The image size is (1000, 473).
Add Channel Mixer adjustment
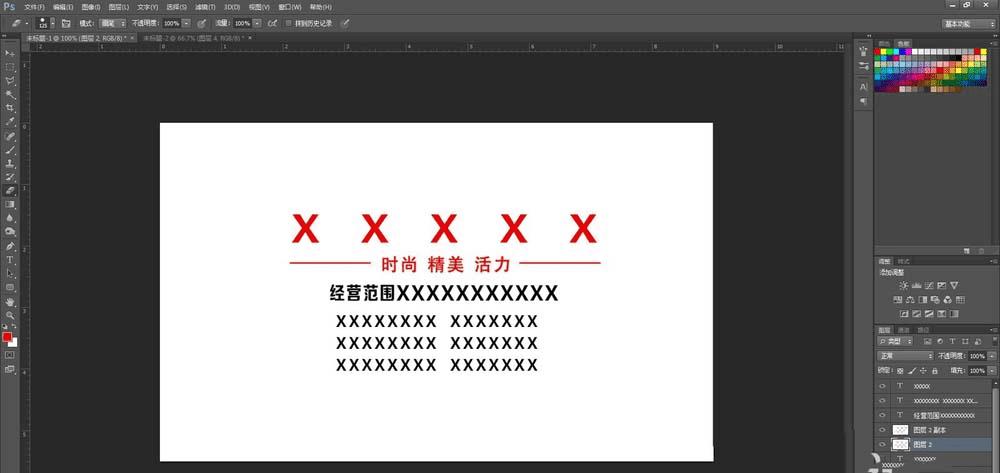click(947, 300)
